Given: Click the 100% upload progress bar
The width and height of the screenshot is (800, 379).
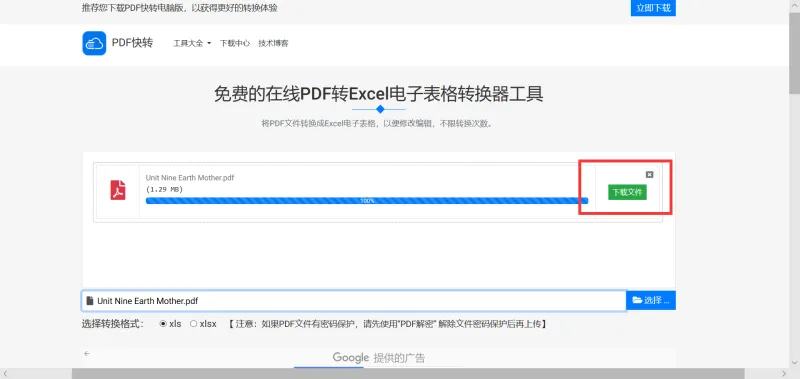Looking at the screenshot, I should point(367,200).
